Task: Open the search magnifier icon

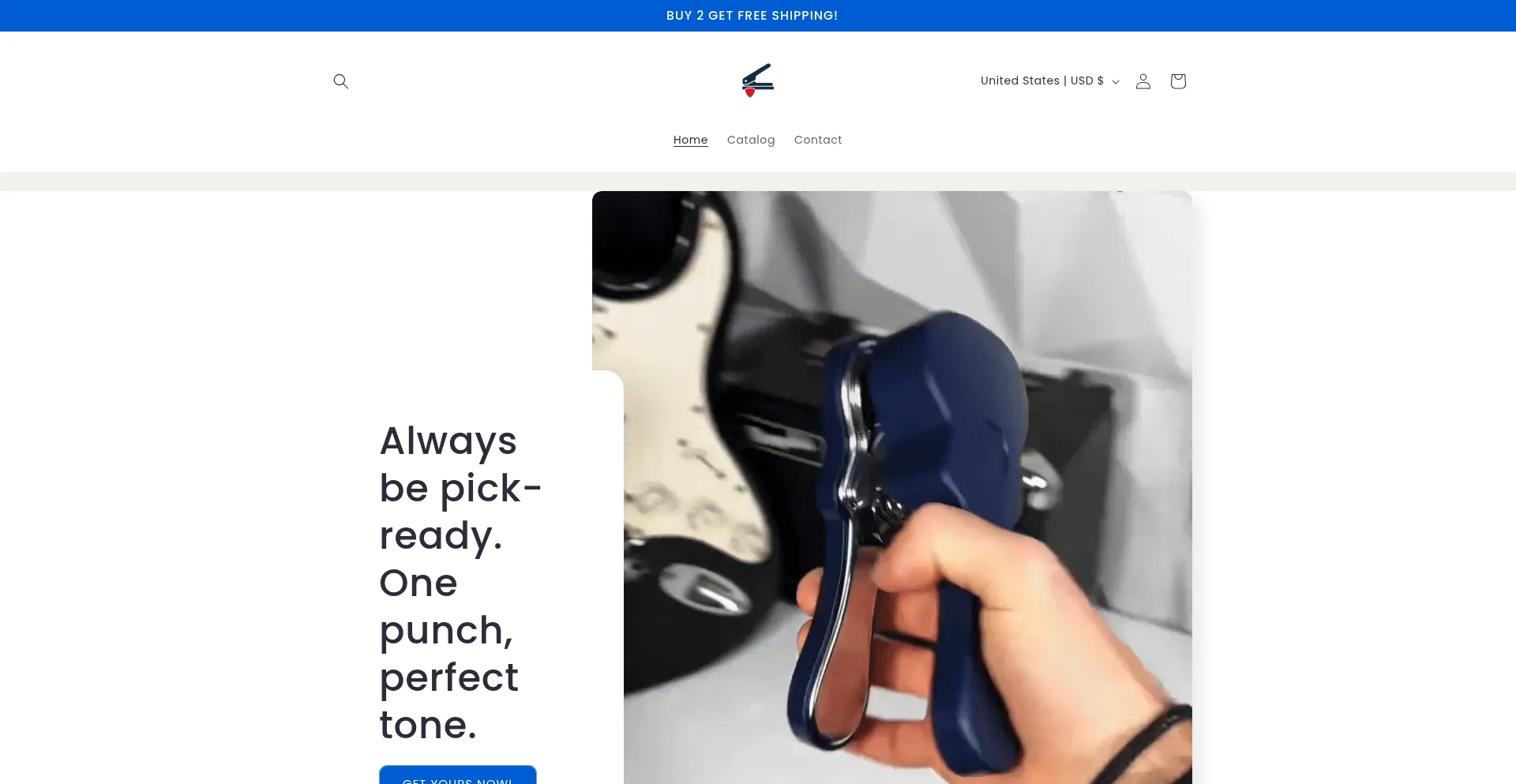Action: 340,81
